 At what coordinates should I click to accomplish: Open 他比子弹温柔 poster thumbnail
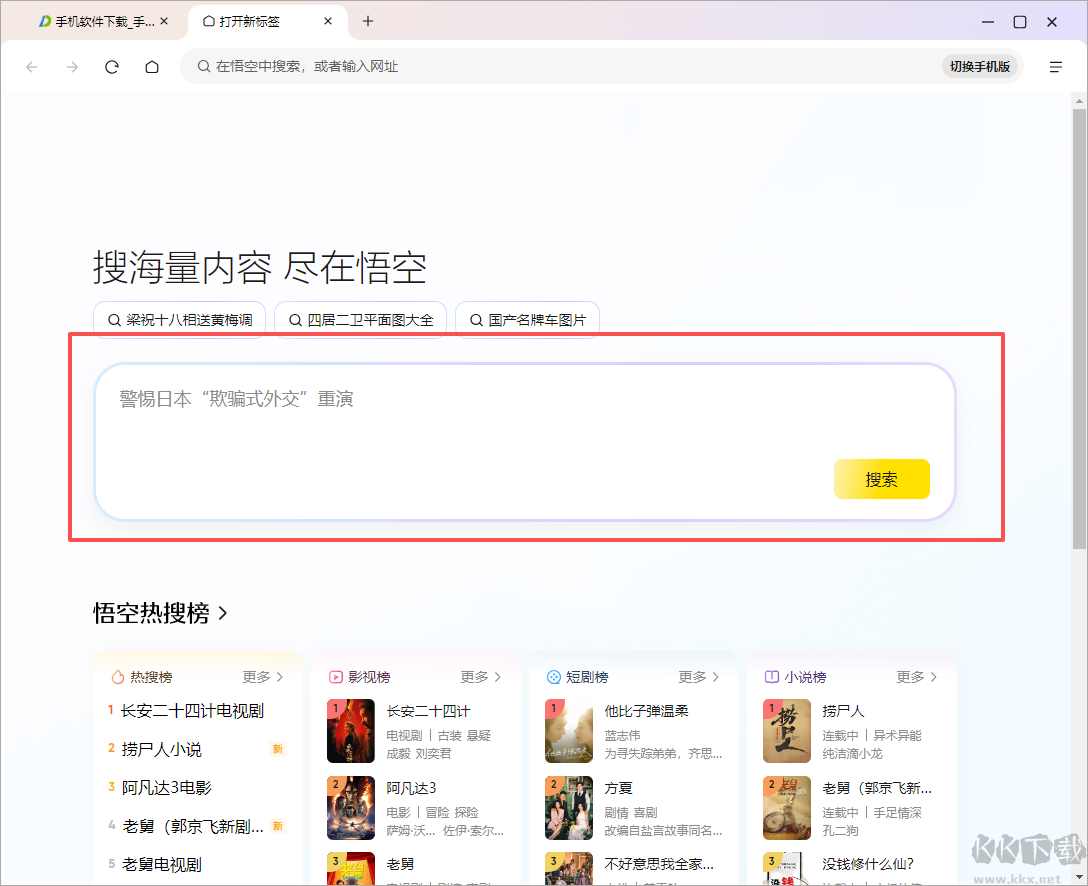[569, 731]
